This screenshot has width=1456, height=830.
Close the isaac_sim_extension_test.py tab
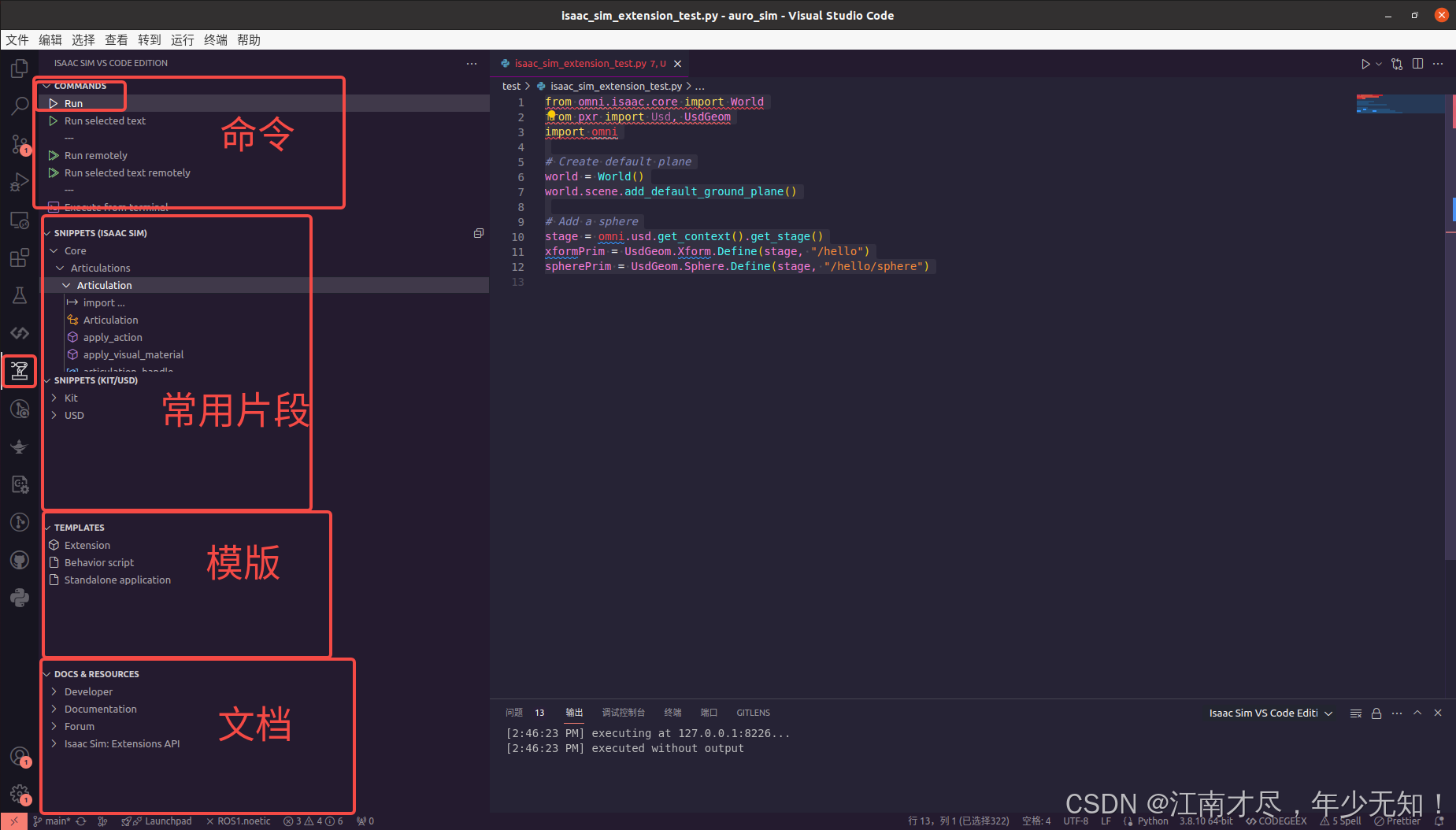pos(677,64)
